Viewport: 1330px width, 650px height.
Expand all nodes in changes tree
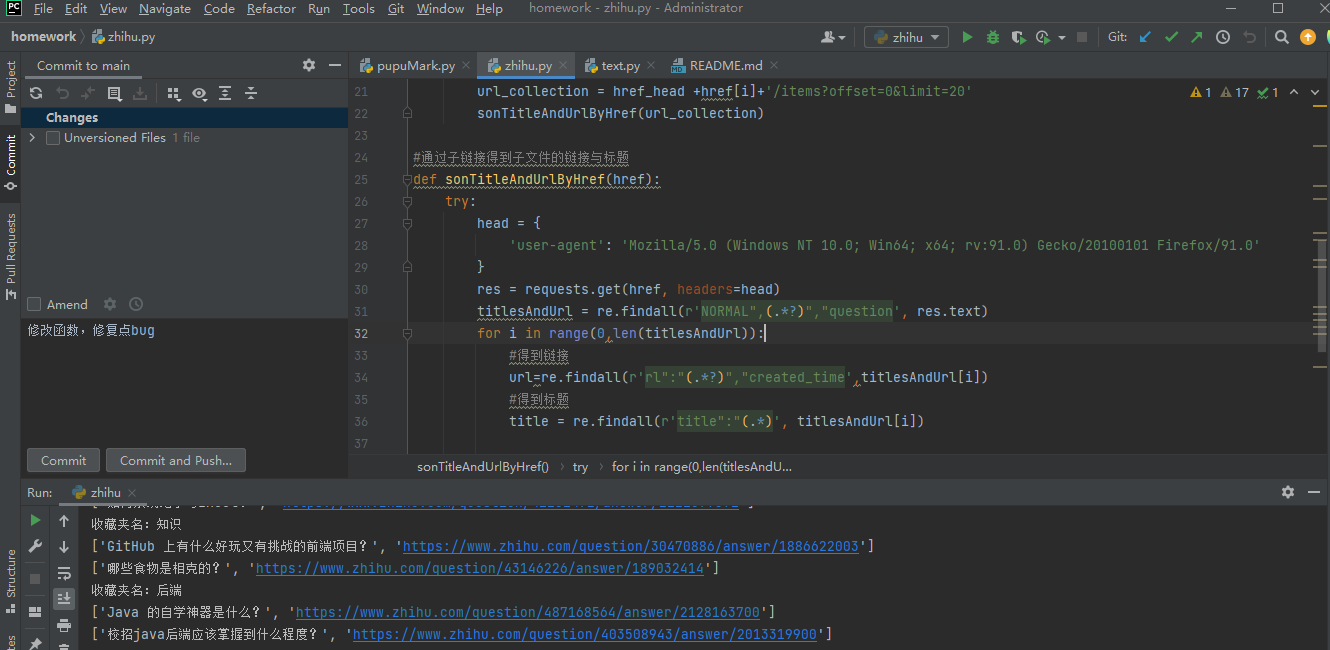coord(225,93)
